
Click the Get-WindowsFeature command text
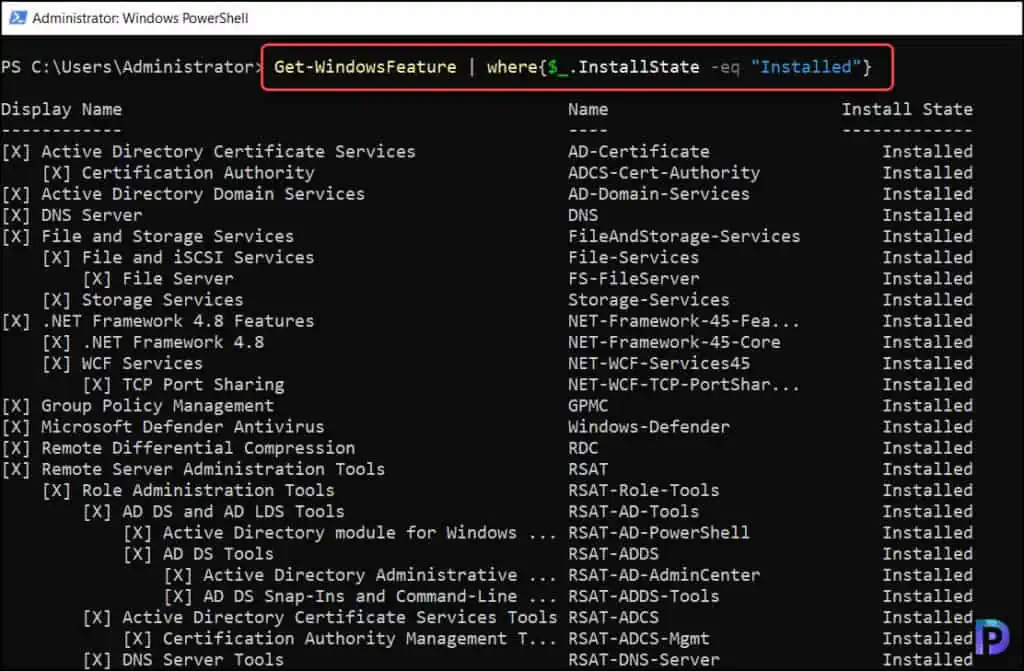365,67
